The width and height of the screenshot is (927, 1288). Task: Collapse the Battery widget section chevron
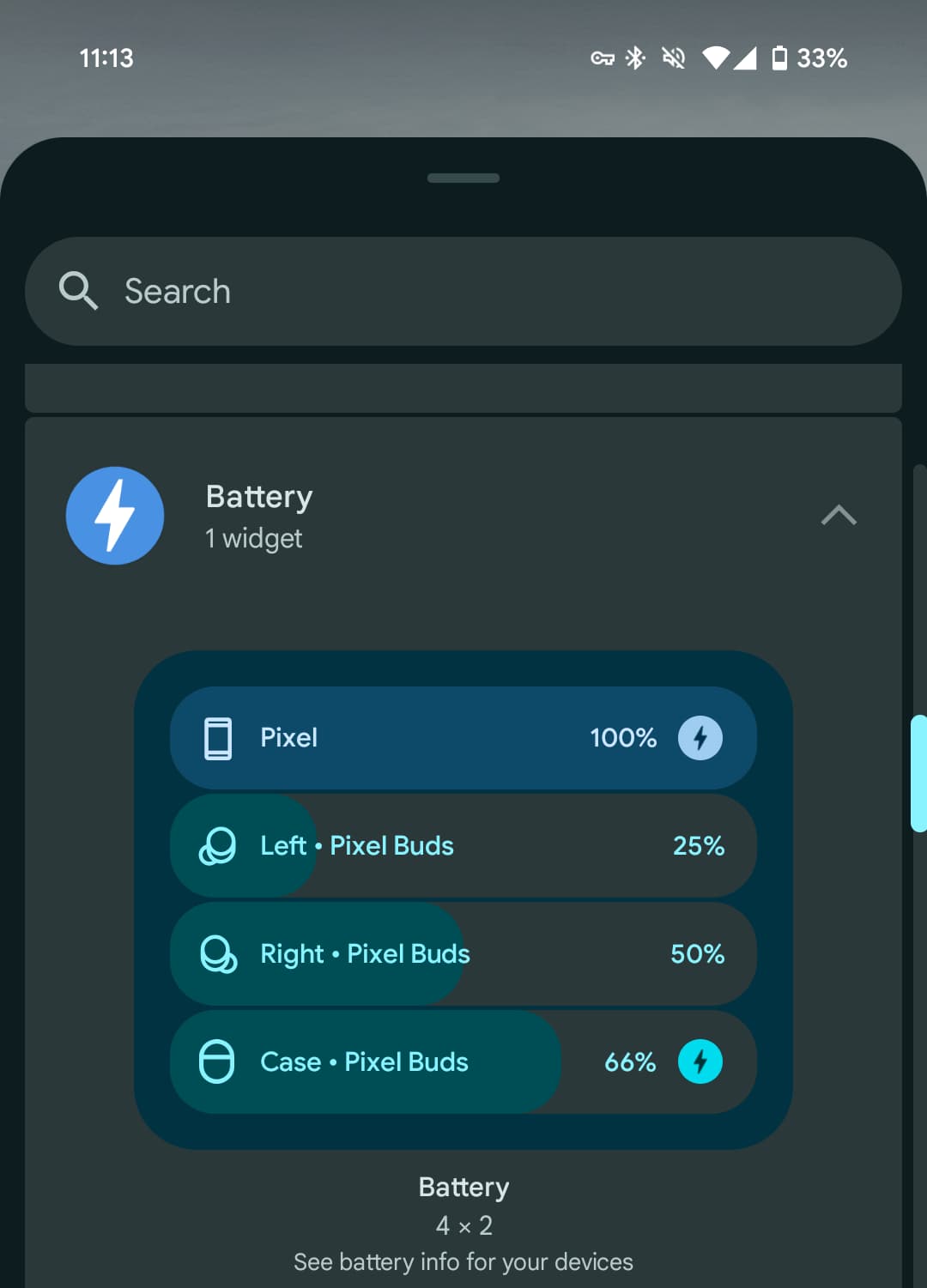pyautogui.click(x=839, y=515)
